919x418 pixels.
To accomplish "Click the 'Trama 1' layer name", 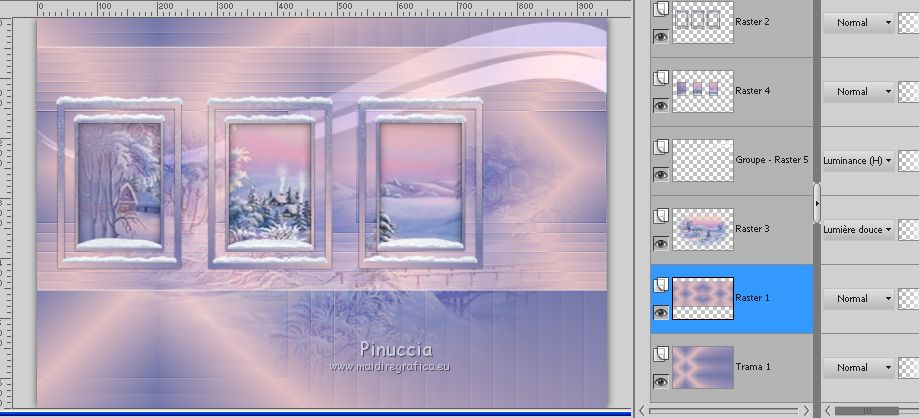I will pyautogui.click(x=753, y=367).
